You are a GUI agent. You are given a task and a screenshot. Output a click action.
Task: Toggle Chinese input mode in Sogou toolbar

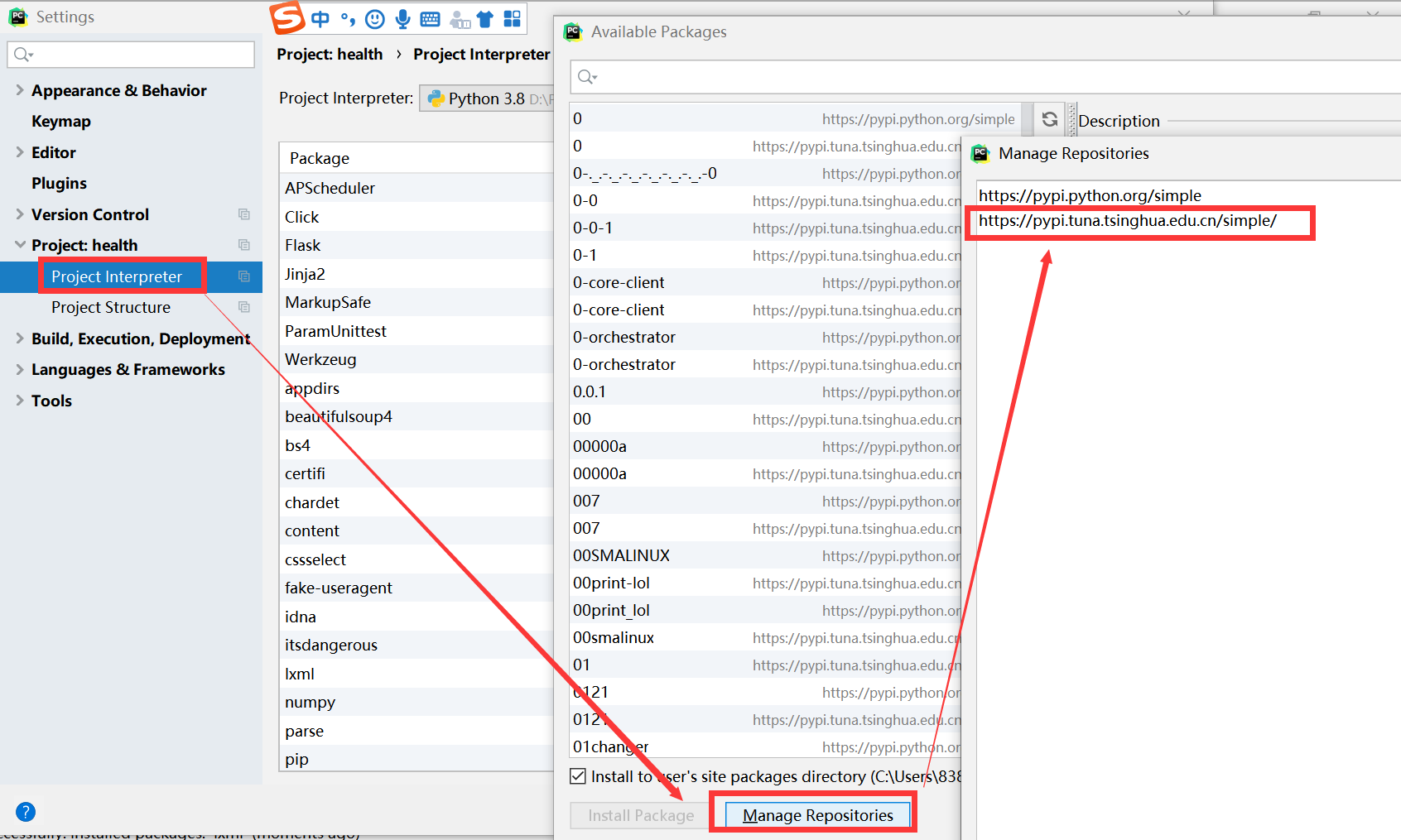pos(320,19)
